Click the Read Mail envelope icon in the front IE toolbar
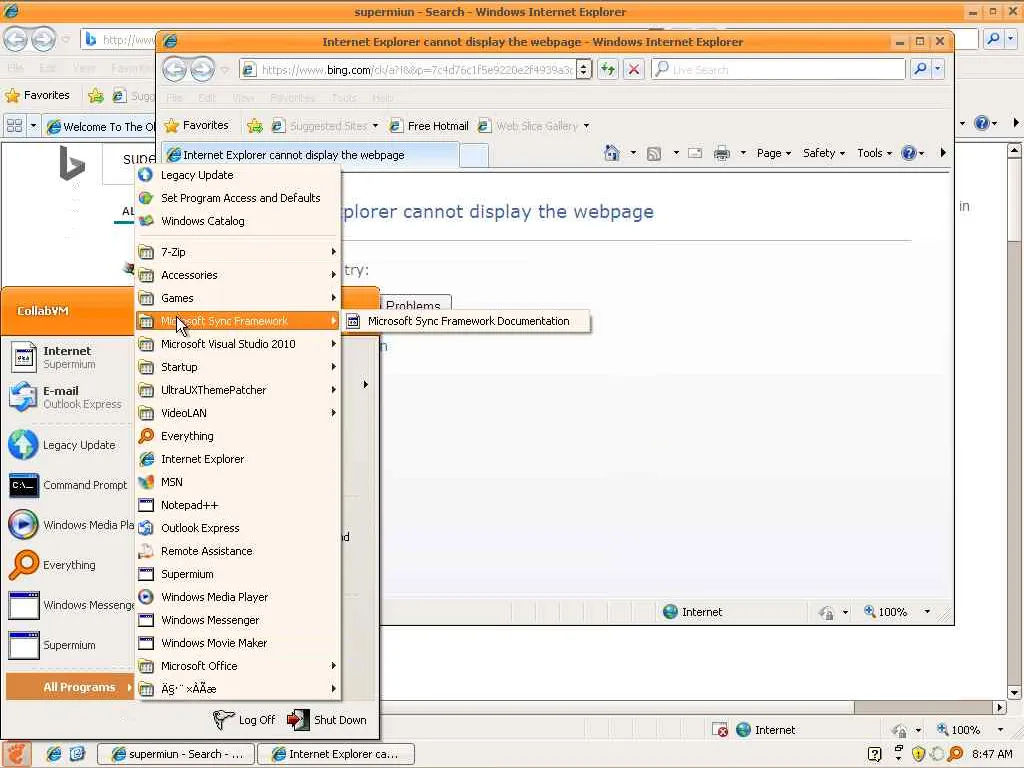The height and width of the screenshot is (768, 1024). (x=695, y=153)
